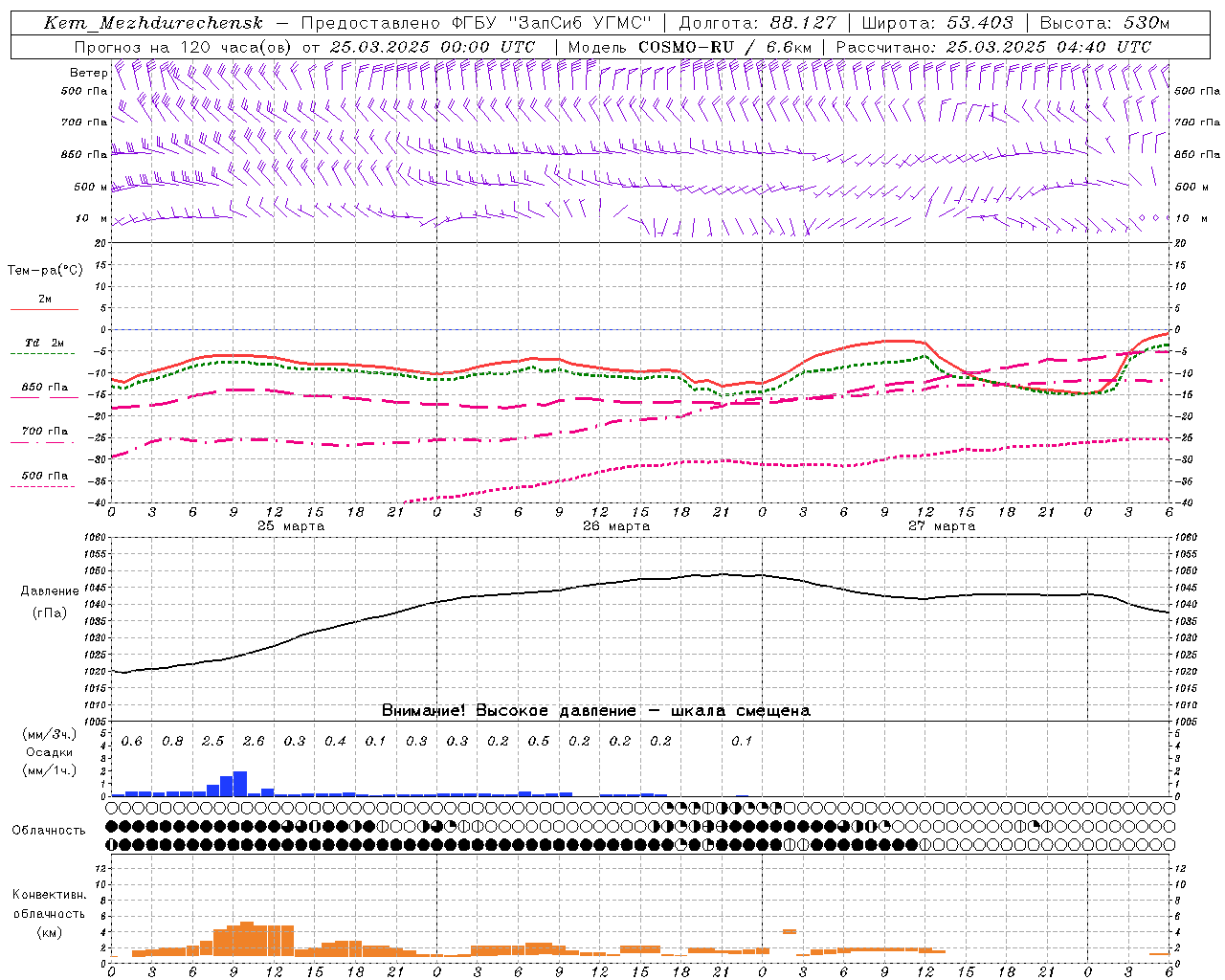Click the Долгота: 88.127 header field
This screenshot has height=980, width=1225.
tap(757, 23)
